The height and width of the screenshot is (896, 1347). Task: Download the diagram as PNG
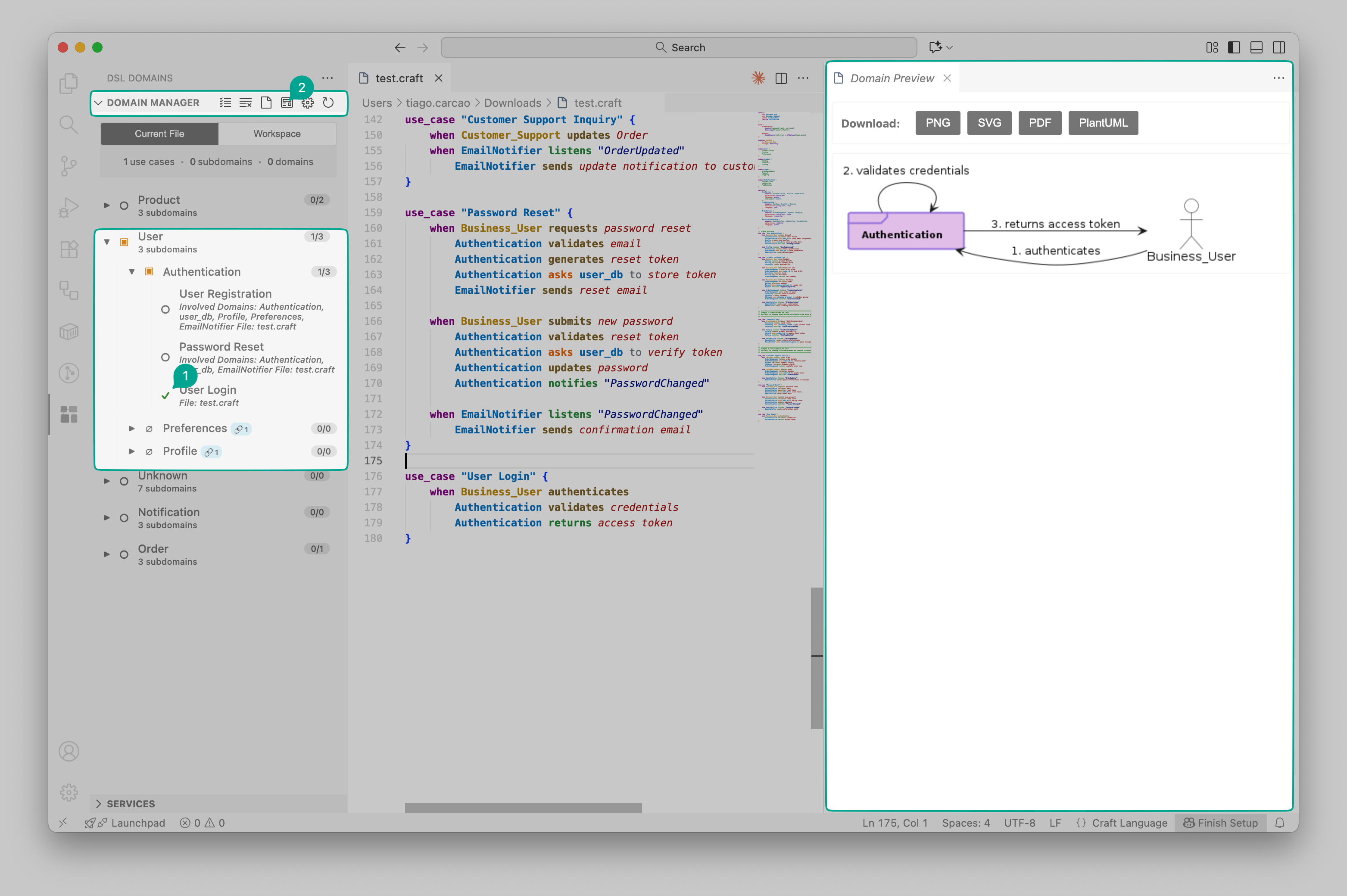click(937, 123)
